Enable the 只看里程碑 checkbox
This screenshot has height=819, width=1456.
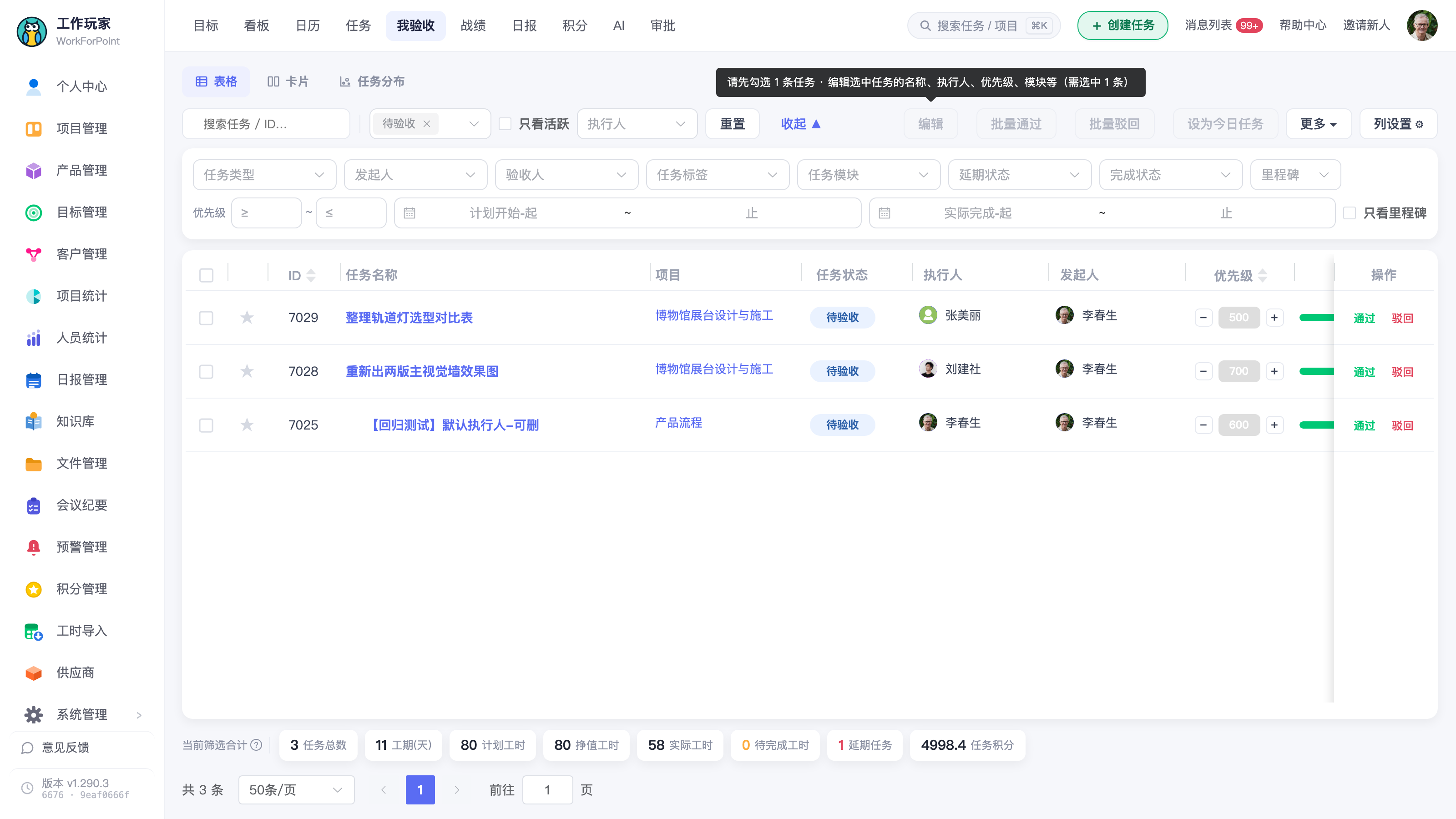[1349, 213]
